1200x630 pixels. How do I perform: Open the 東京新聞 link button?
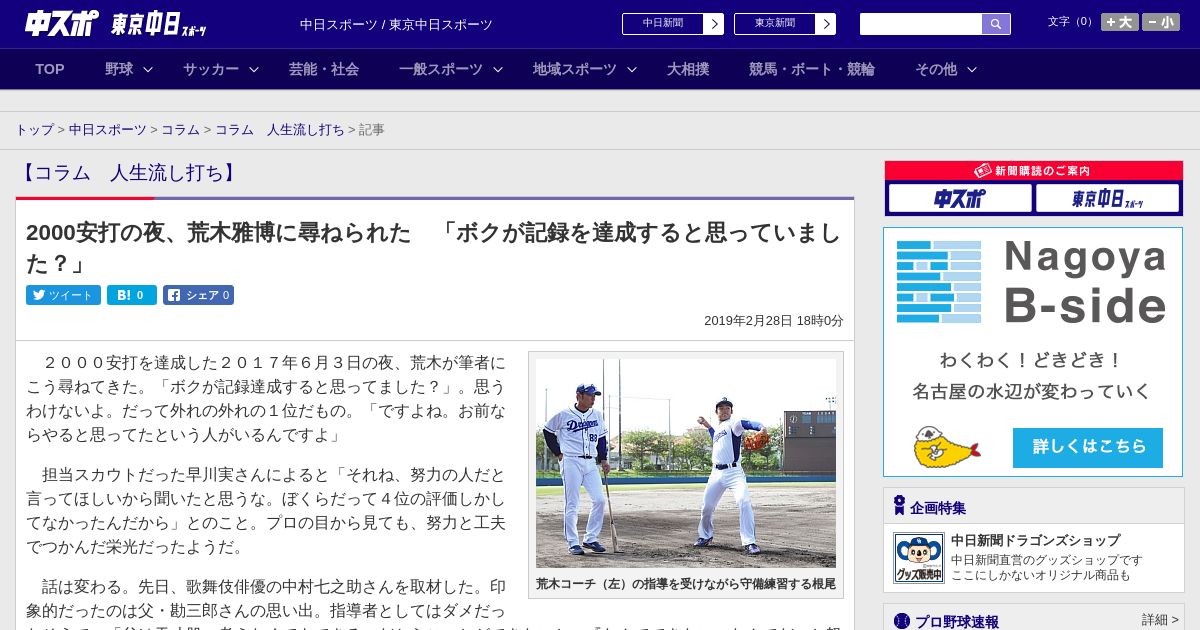[x=775, y=24]
